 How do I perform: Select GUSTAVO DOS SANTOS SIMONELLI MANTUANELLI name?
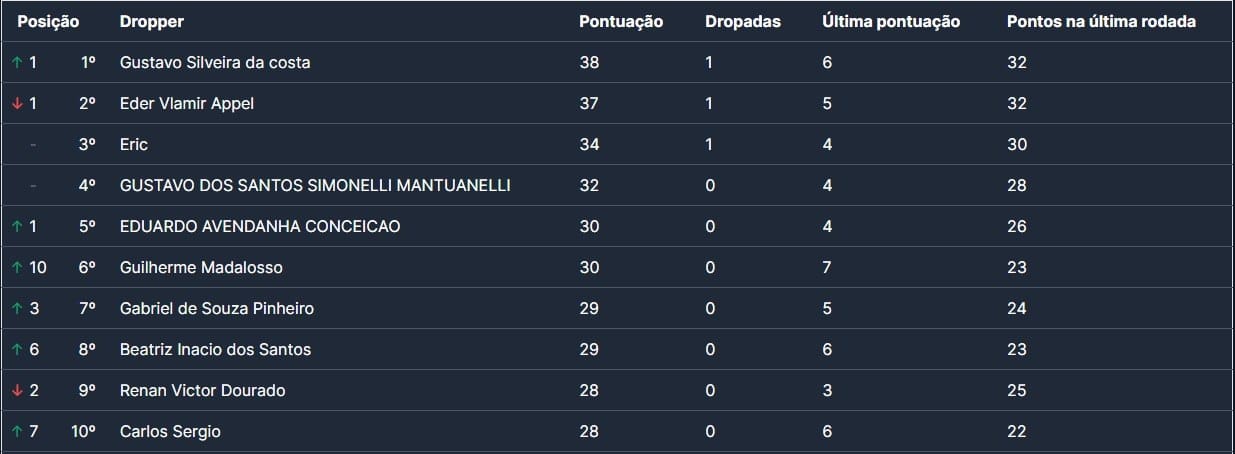[315, 186]
